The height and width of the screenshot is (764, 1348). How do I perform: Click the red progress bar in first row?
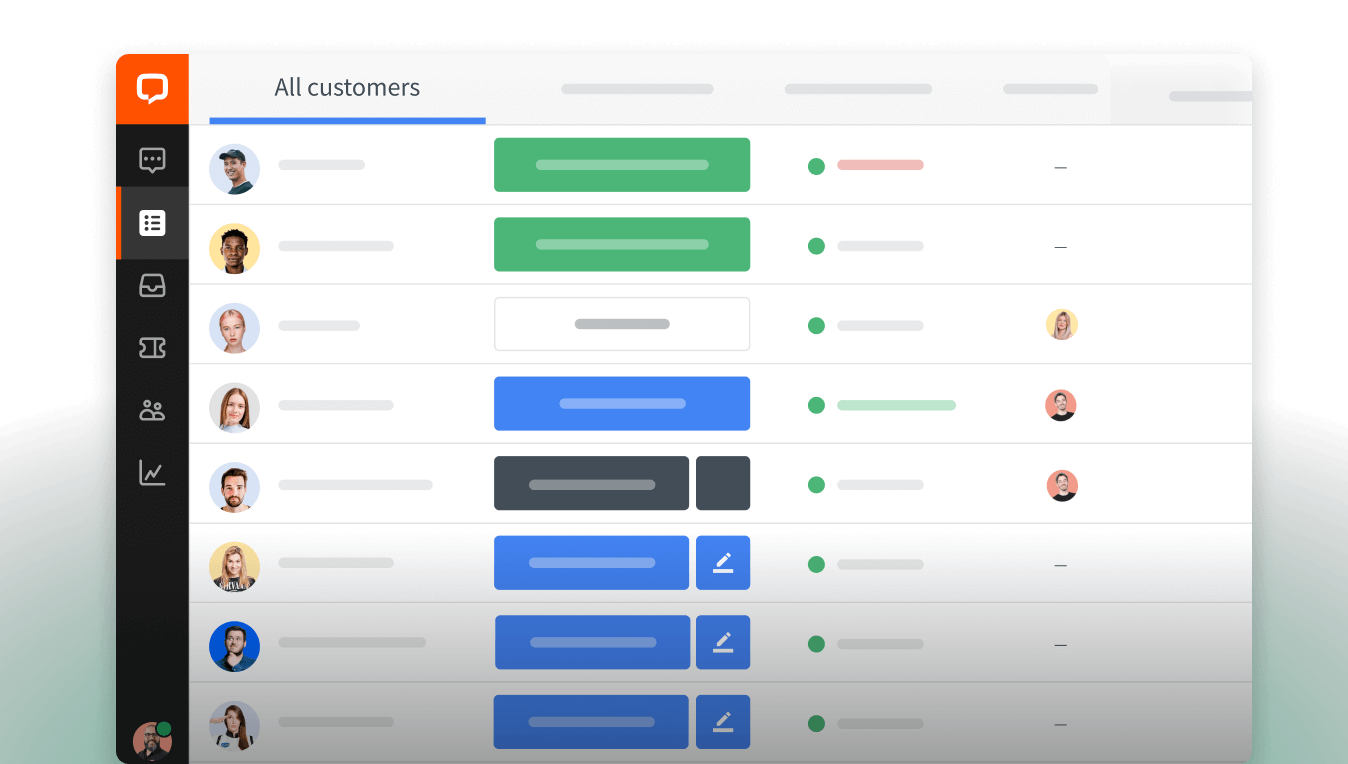[x=880, y=166]
